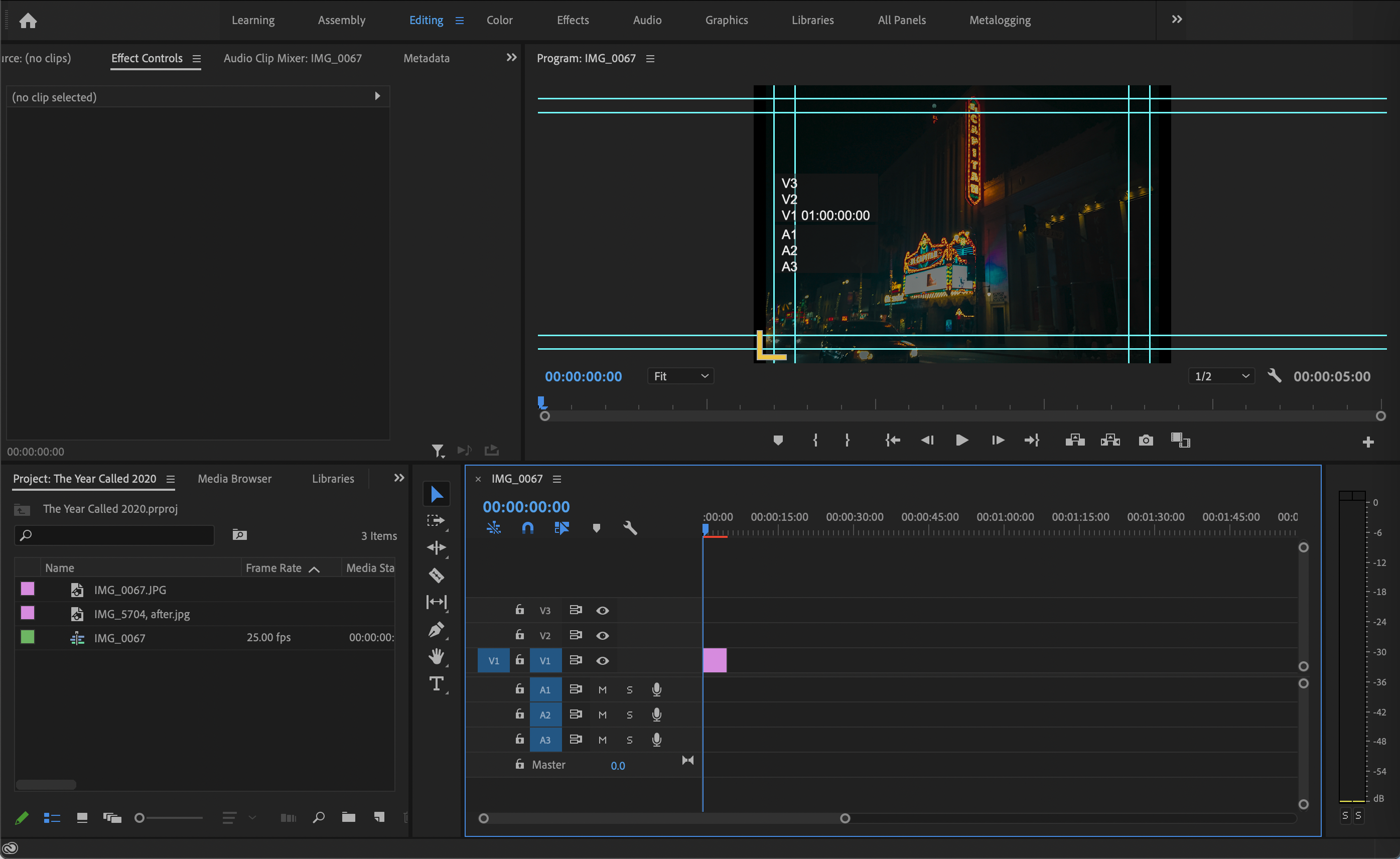1400x859 pixels.
Task: Toggle Snap in the timeline
Action: point(527,528)
